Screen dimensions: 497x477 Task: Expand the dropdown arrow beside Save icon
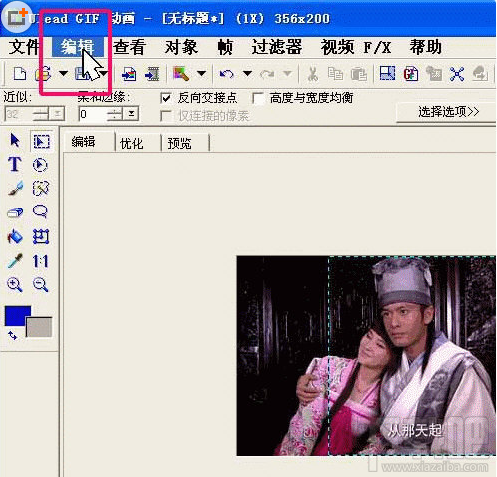(x=104, y=73)
